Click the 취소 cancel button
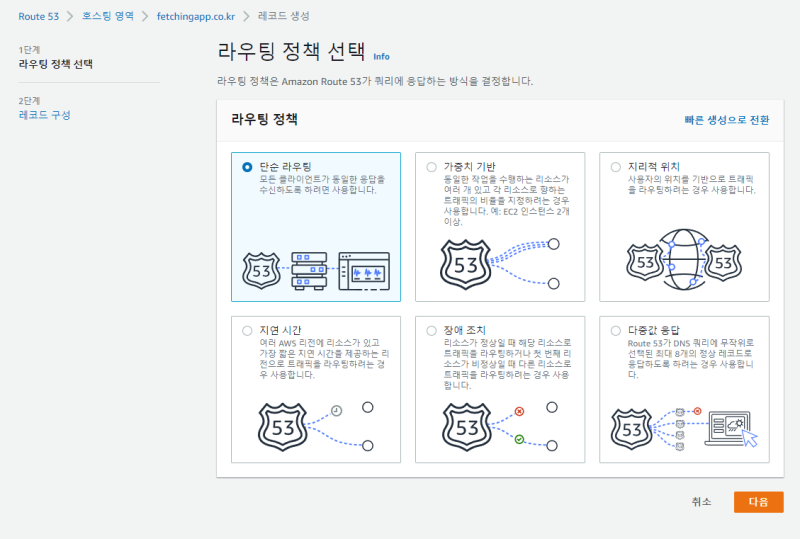 click(x=702, y=502)
